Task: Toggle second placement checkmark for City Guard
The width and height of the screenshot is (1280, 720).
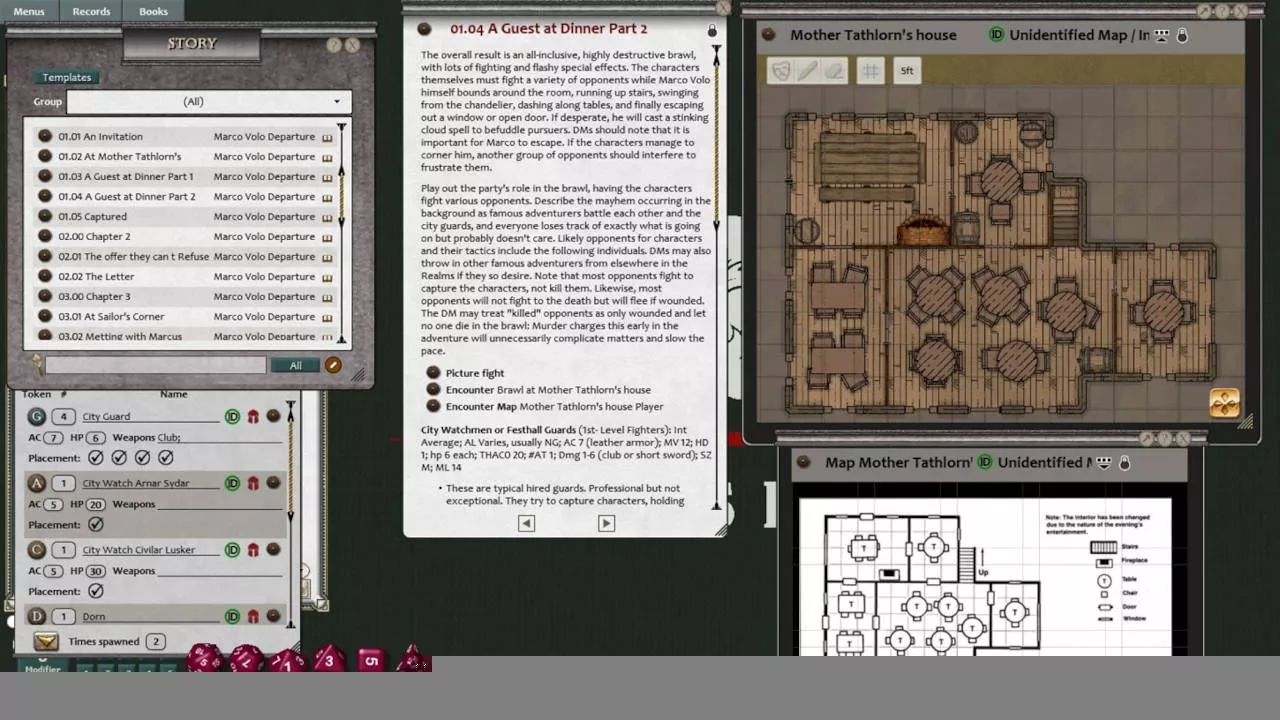Action: pos(119,458)
